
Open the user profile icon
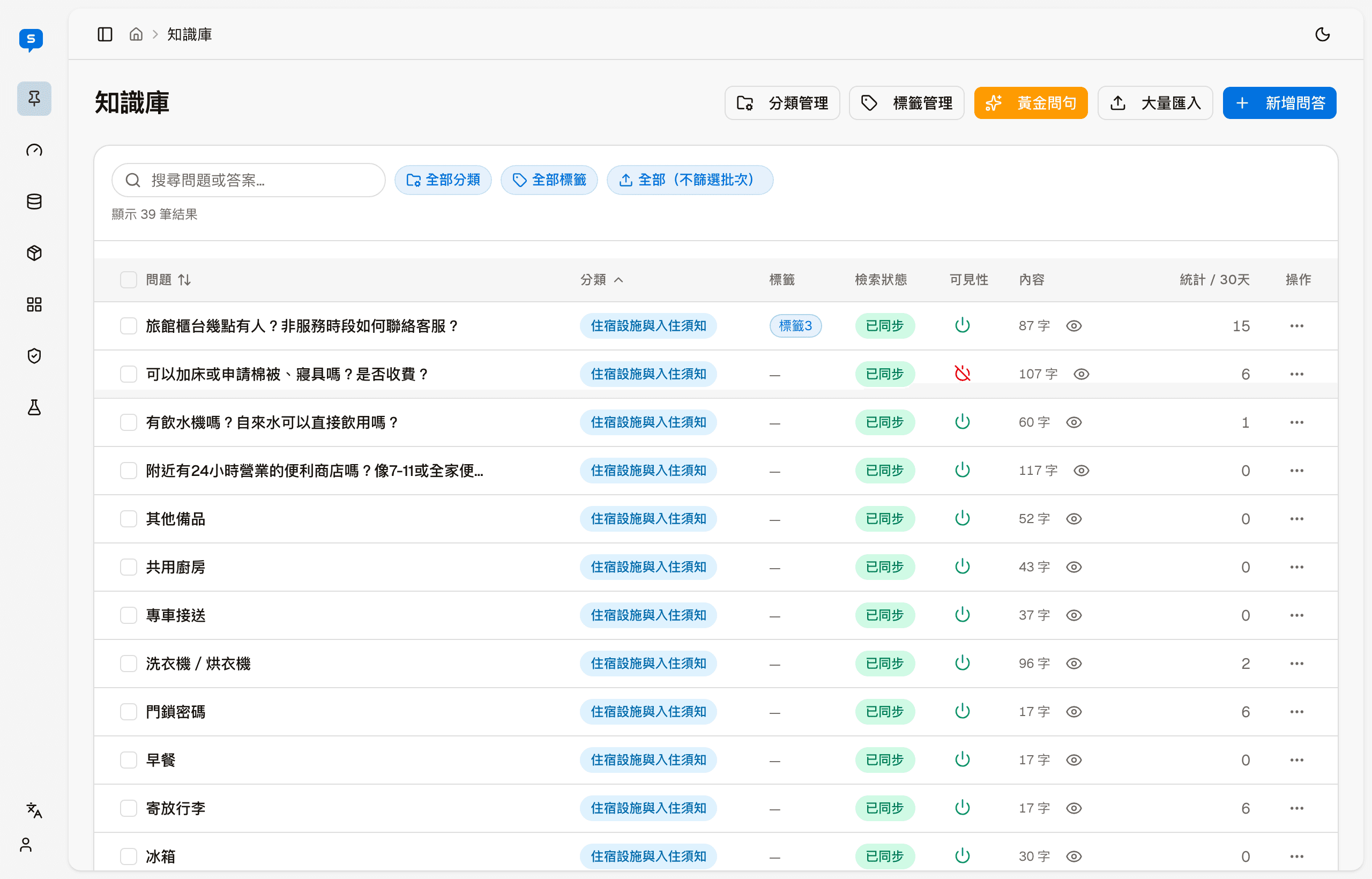[x=26, y=845]
